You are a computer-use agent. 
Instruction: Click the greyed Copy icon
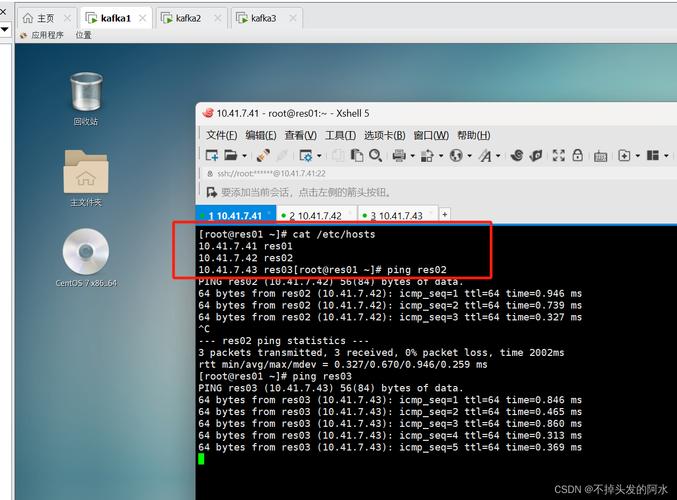pos(338,155)
